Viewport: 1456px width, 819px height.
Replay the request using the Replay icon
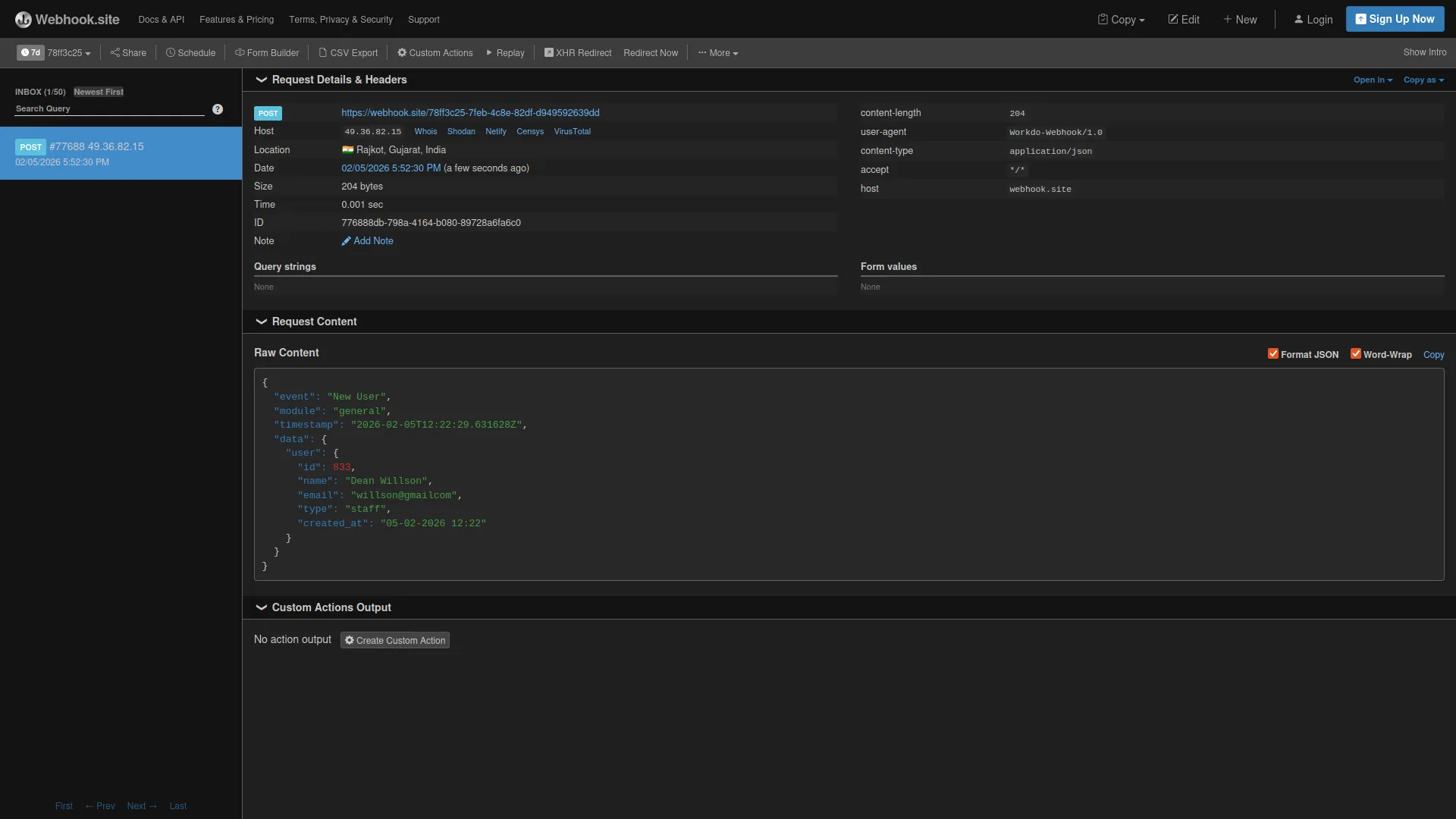click(490, 52)
